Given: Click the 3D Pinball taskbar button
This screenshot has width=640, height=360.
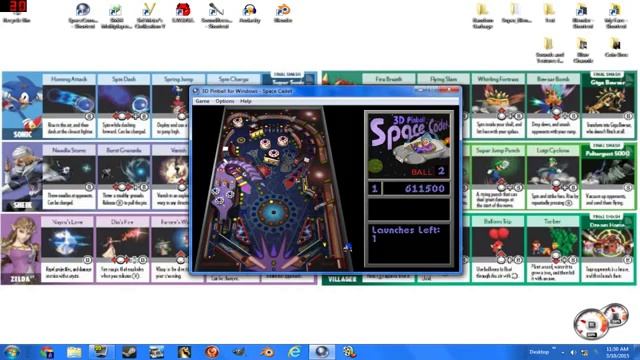Looking at the screenshot, I should (x=322, y=352).
